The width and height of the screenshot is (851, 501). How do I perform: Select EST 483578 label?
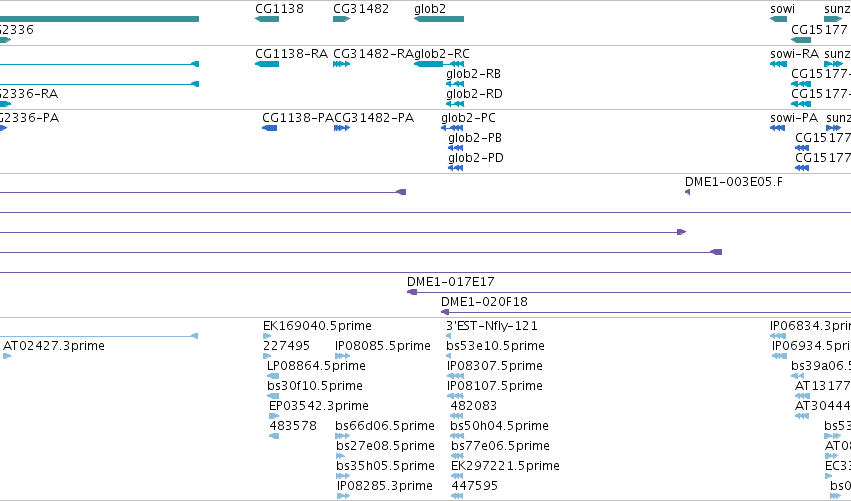click(293, 426)
